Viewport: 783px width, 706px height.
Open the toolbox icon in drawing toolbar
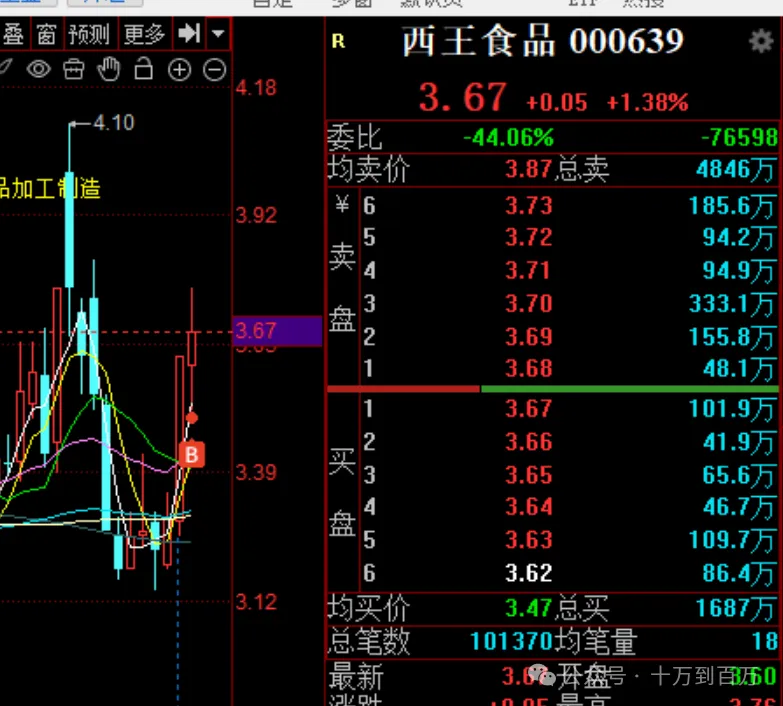(73, 69)
